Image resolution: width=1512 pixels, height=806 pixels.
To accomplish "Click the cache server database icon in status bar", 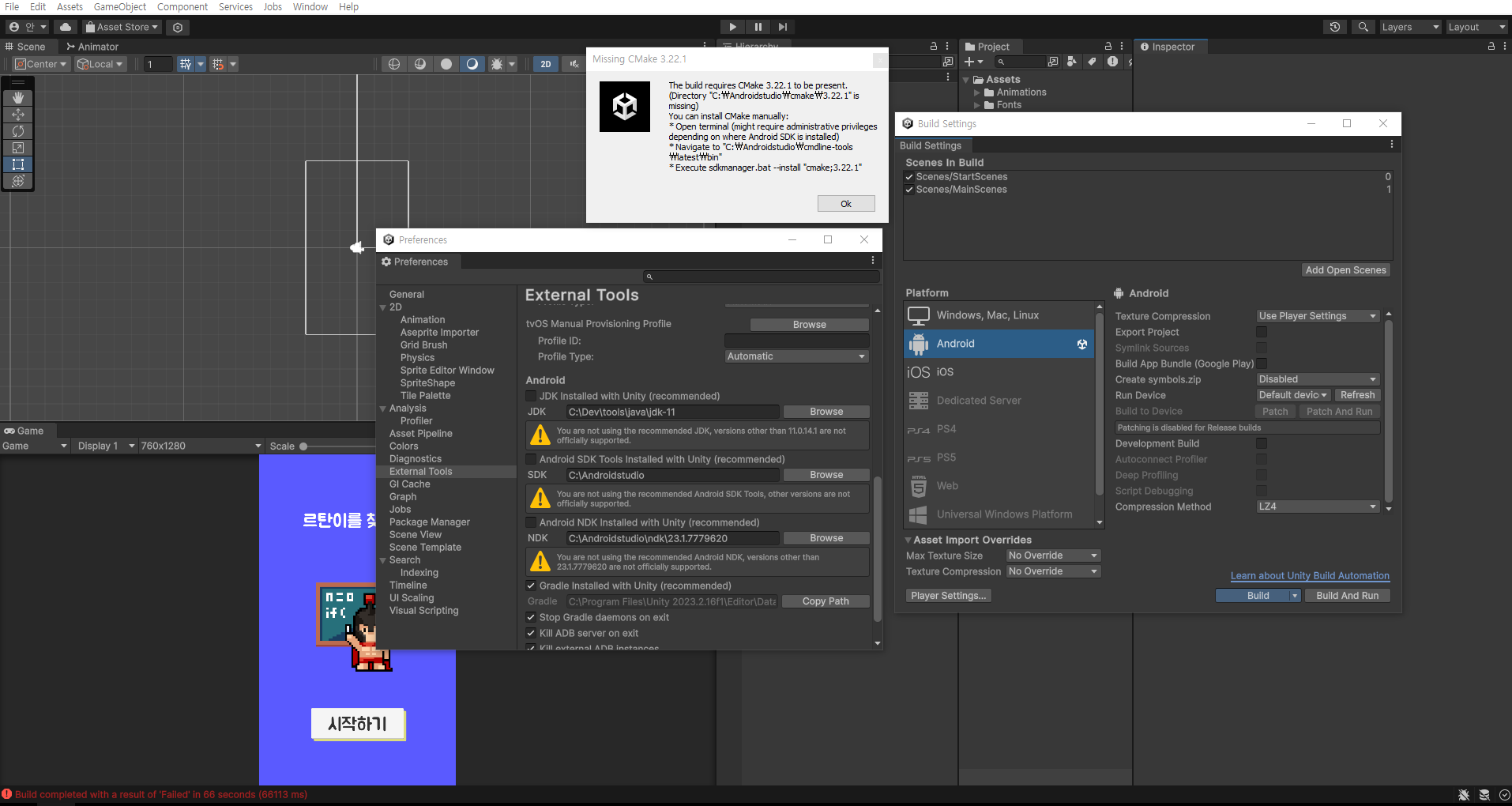I will (1484, 795).
